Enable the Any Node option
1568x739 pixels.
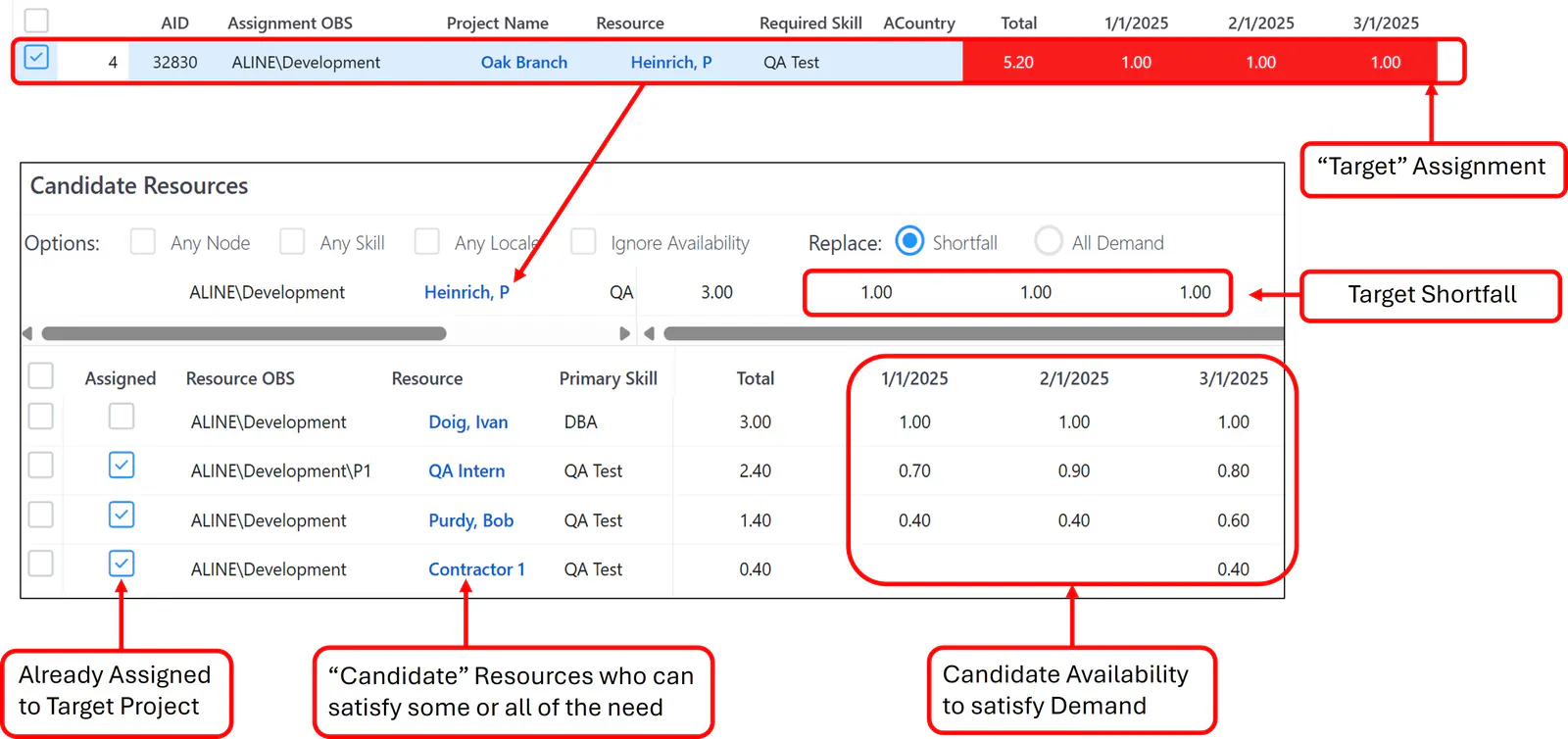point(143,241)
